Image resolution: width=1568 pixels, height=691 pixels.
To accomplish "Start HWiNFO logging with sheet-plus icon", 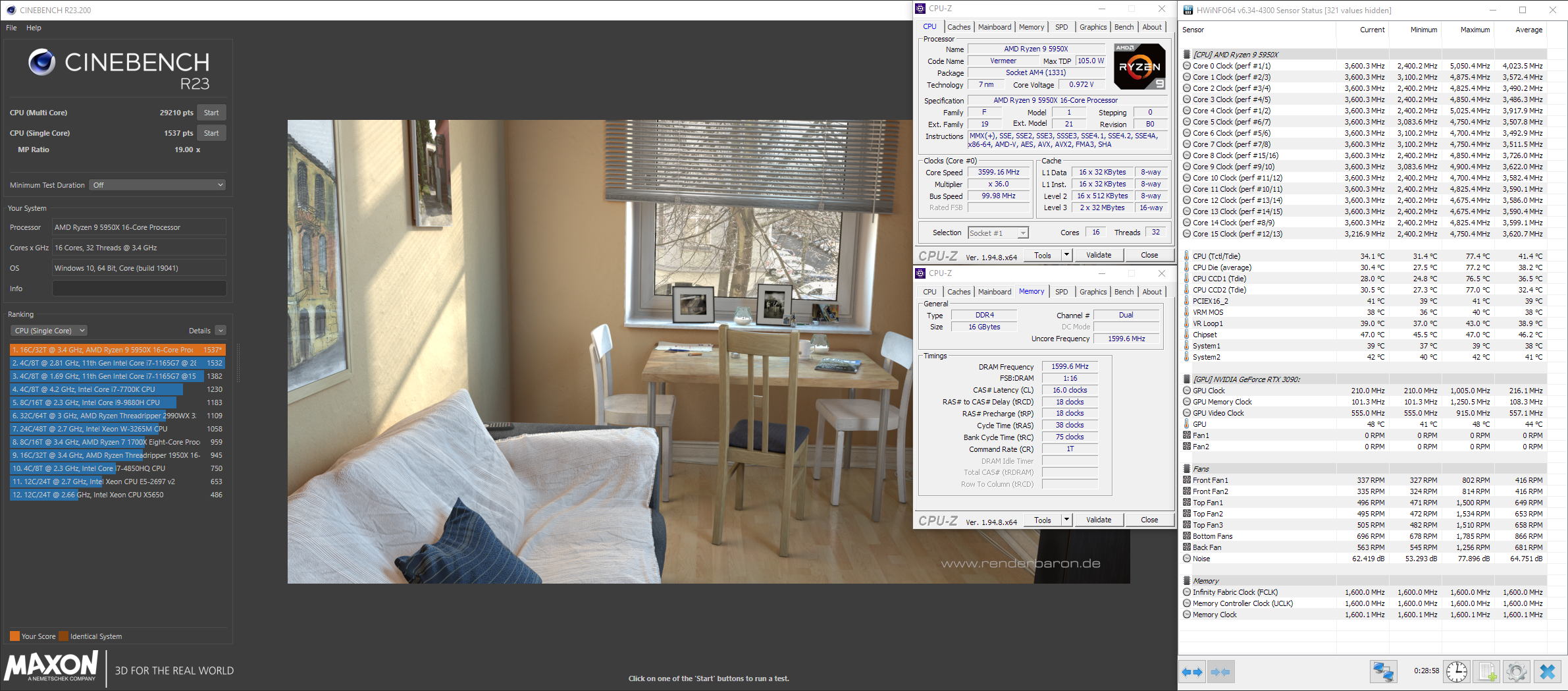I will click(x=1487, y=672).
